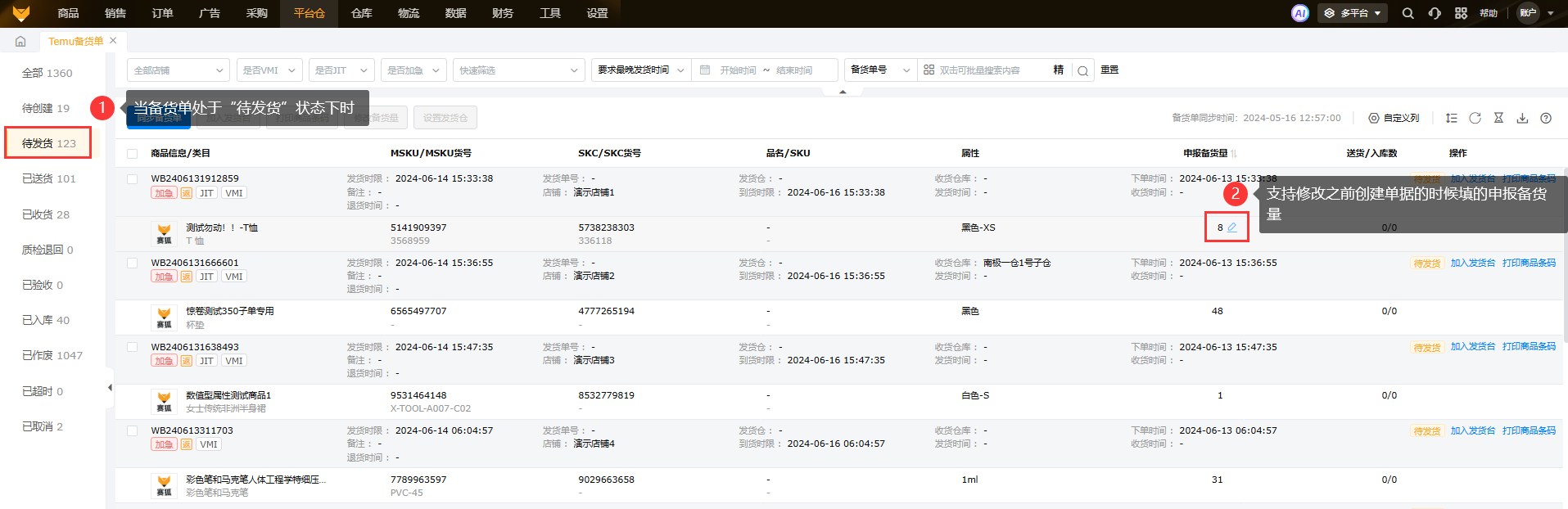The width and height of the screenshot is (1568, 509).
Task: Select the 已送货 status tab
Action: pos(48,178)
